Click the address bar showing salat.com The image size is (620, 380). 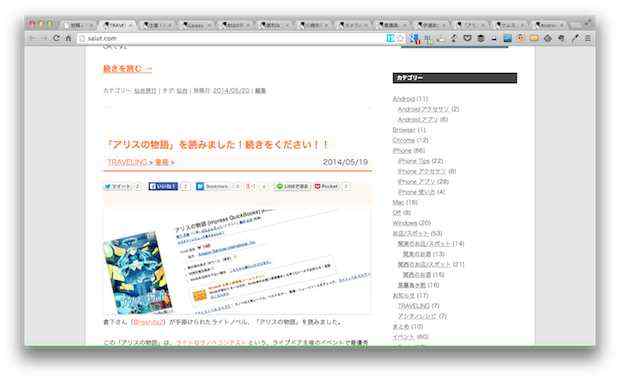pyautogui.click(x=231, y=38)
